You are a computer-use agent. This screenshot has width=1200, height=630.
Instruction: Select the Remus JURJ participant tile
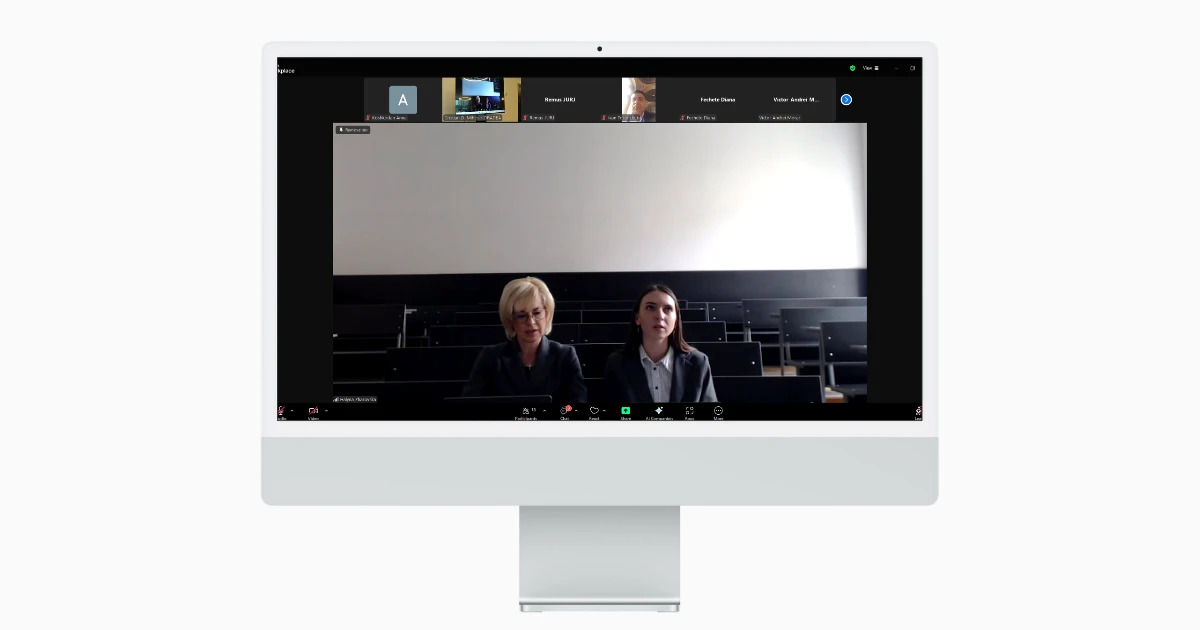click(560, 100)
